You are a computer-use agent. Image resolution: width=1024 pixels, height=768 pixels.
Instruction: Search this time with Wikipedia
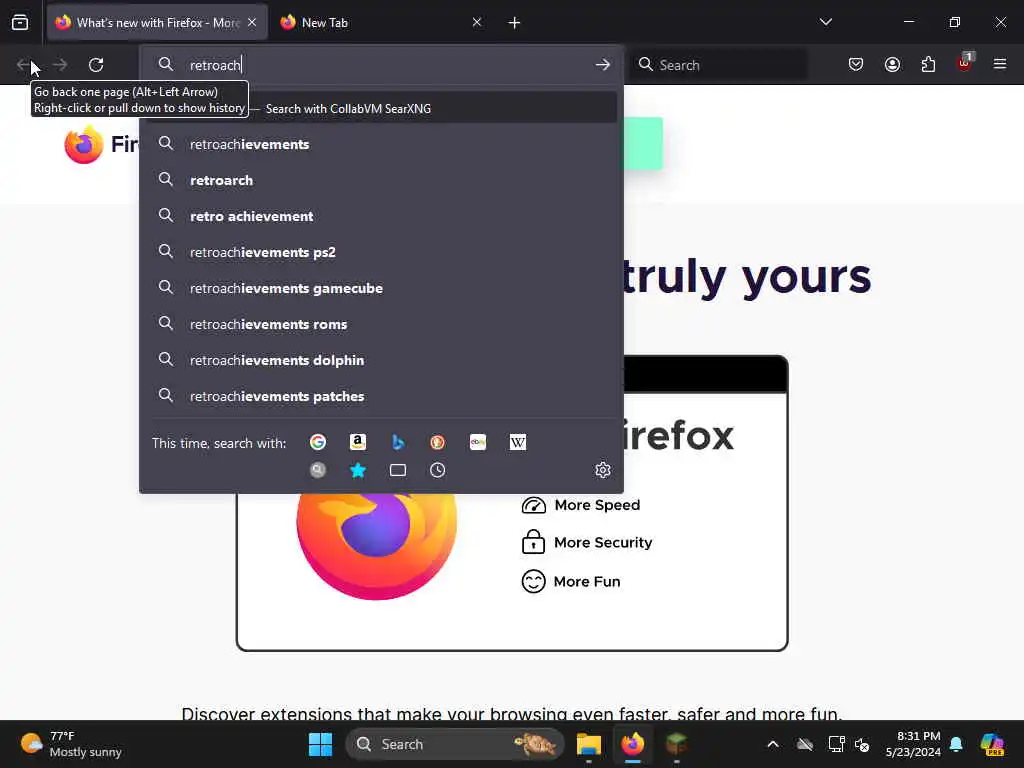coord(518,442)
